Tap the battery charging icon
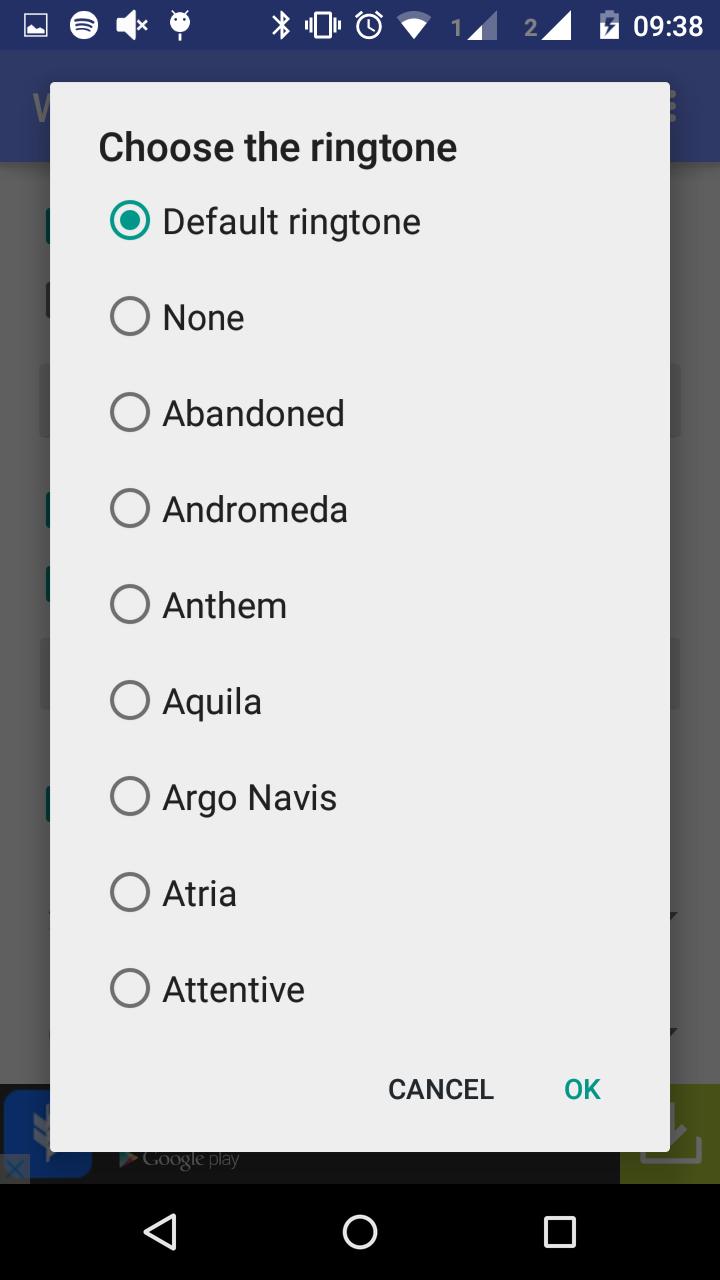The image size is (720, 1280). point(609,25)
